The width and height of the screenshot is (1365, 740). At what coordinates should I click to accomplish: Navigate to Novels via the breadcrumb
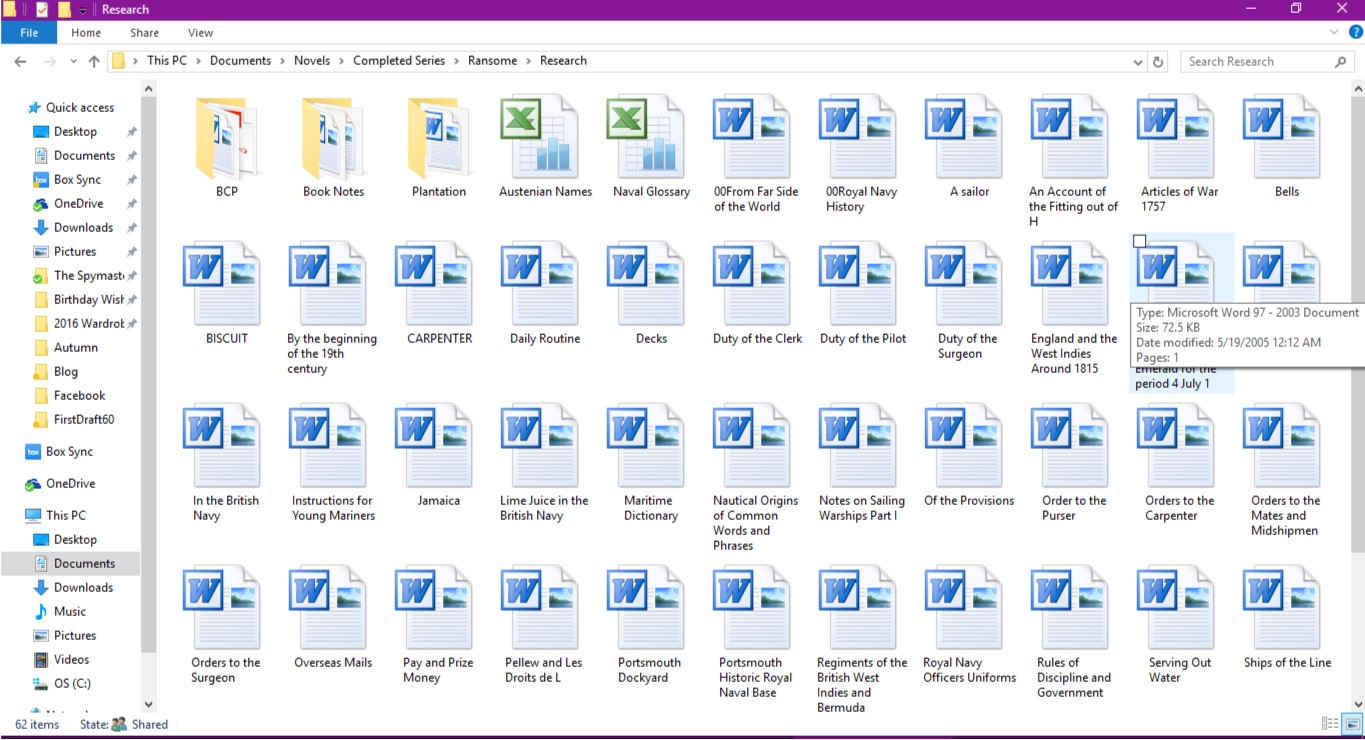point(312,61)
